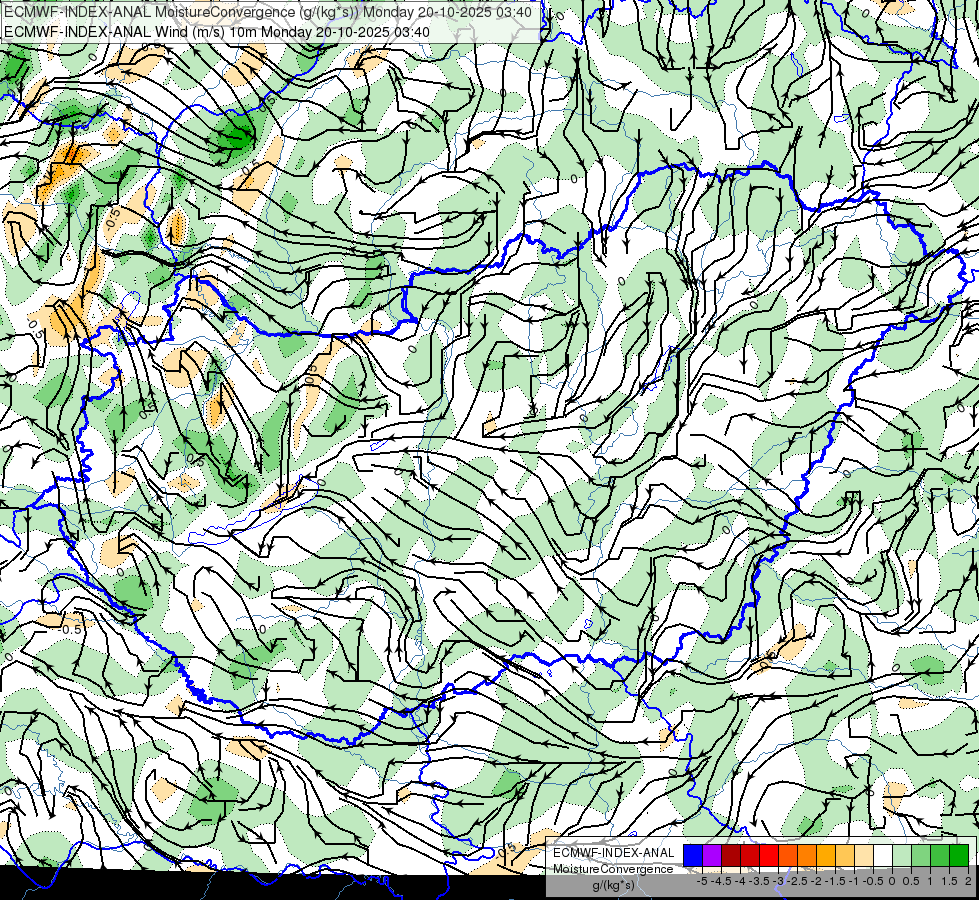Click the MoistureConvergence title line at top

[x=268, y=12]
